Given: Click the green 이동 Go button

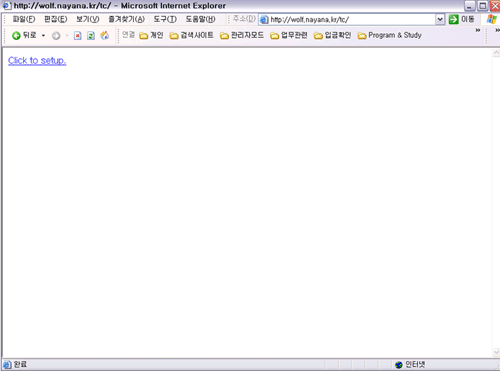Looking at the screenshot, I should click(x=462, y=19).
